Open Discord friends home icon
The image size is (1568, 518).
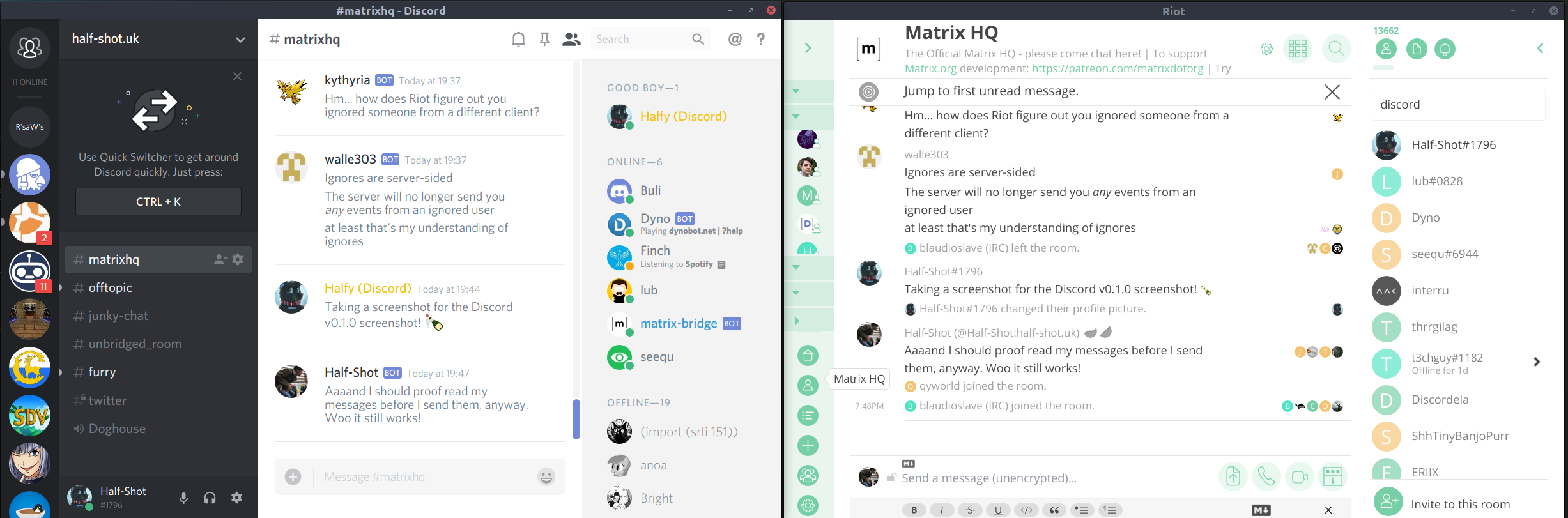pos(29,48)
